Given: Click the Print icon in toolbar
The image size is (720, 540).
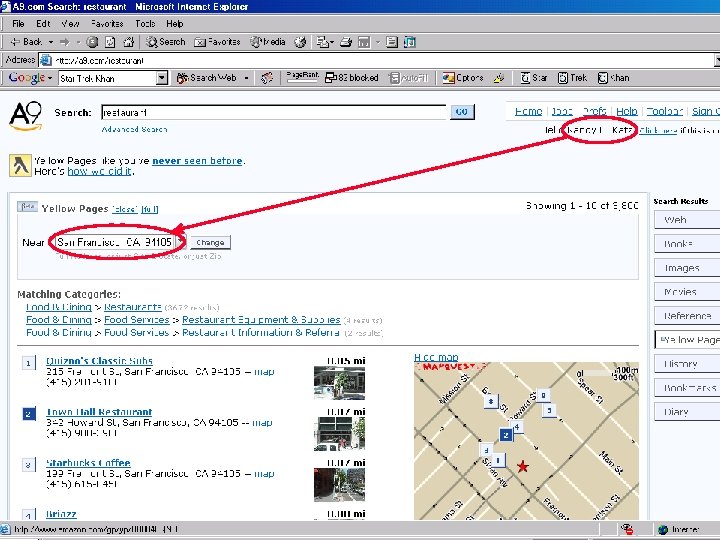Looking at the screenshot, I should pos(346,42).
